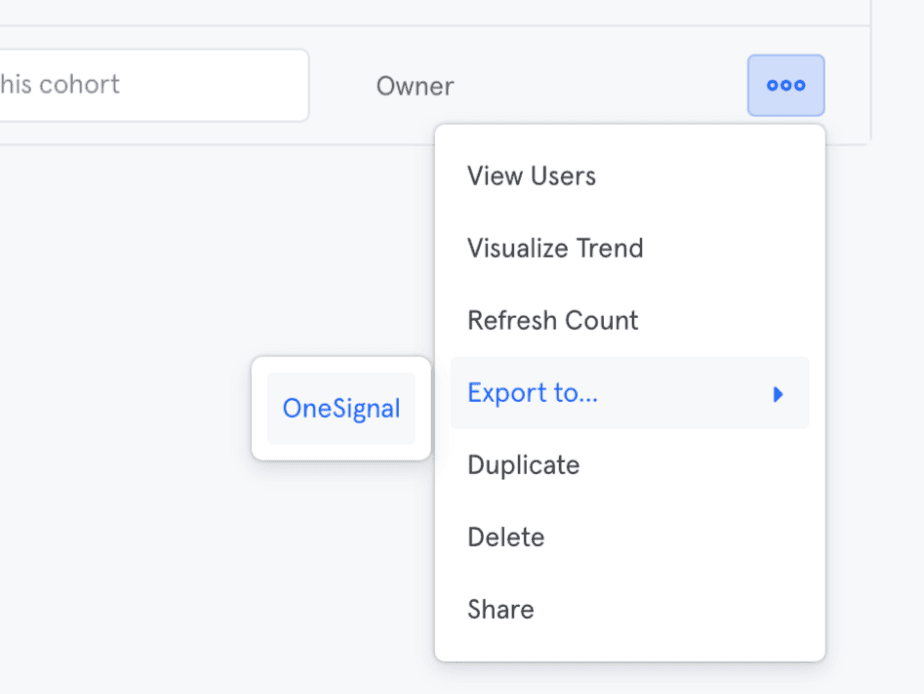Open the user list for this cohort
Image resolution: width=924 pixels, height=694 pixels.
[531, 176]
